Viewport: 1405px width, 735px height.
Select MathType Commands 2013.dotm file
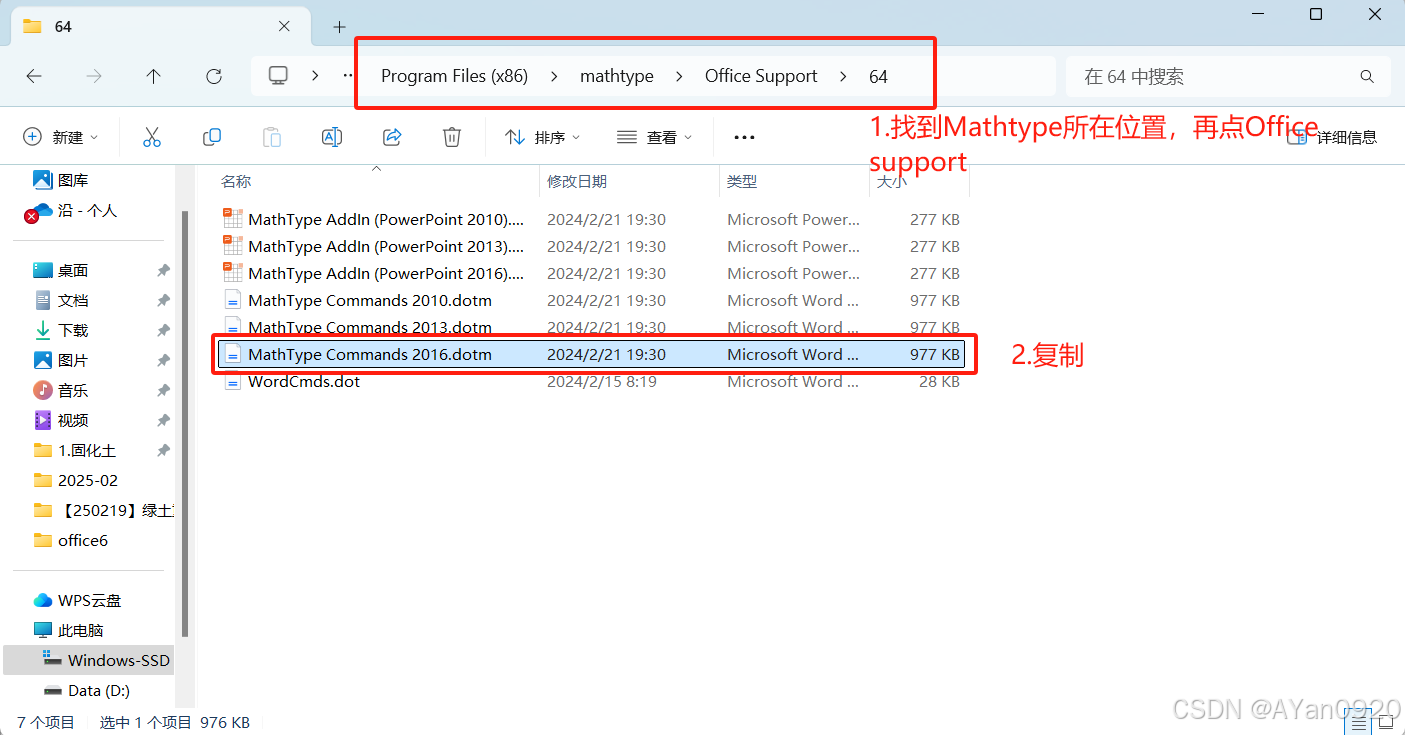pyautogui.click(x=591, y=327)
